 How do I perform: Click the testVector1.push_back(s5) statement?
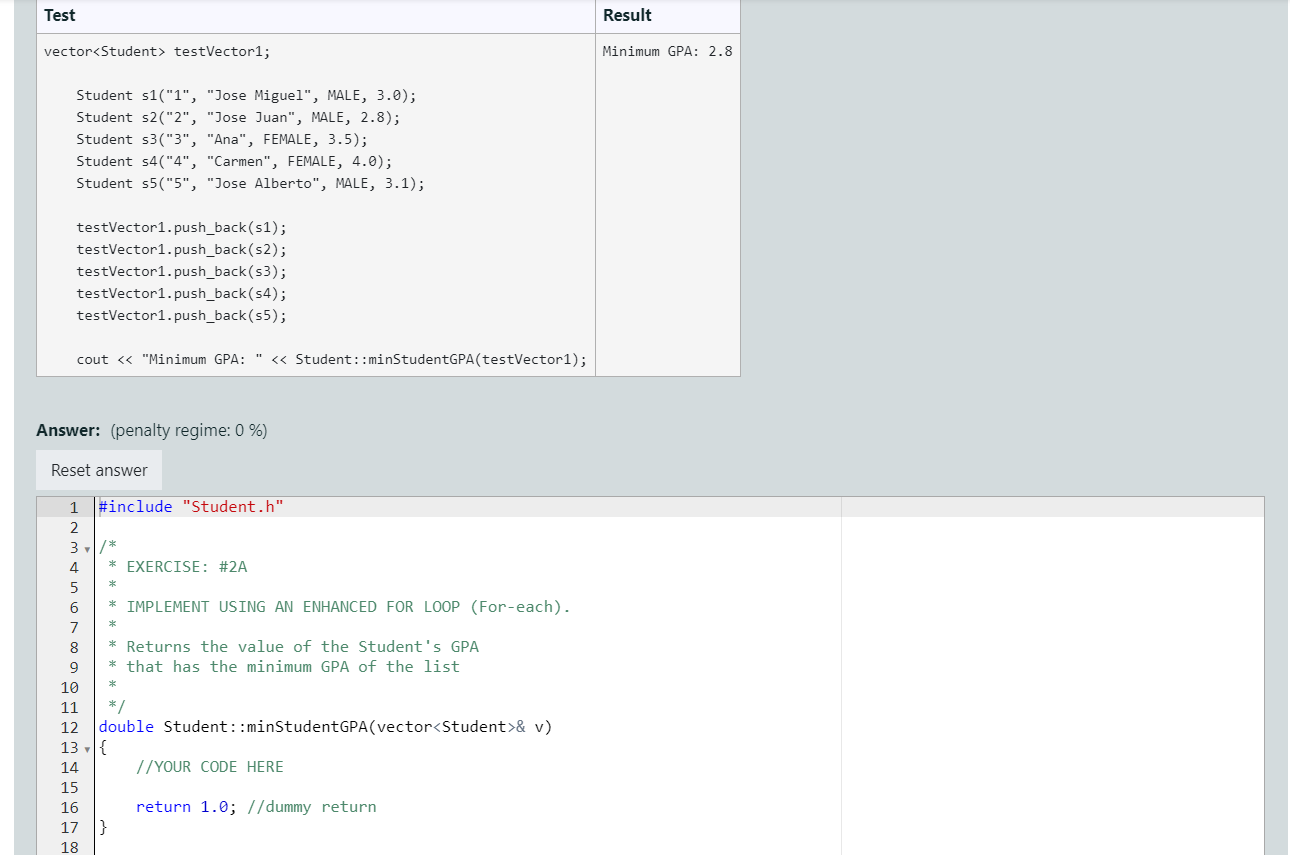(181, 315)
